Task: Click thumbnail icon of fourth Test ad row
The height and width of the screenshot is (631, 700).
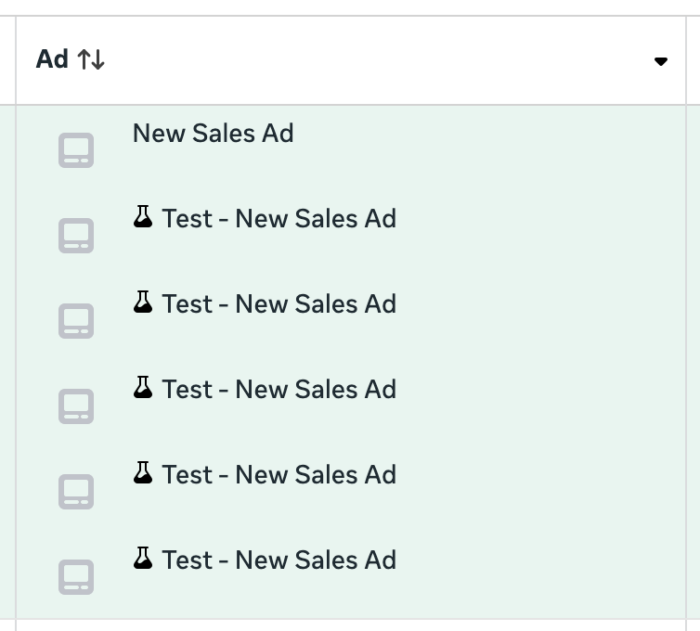Action: (76, 492)
